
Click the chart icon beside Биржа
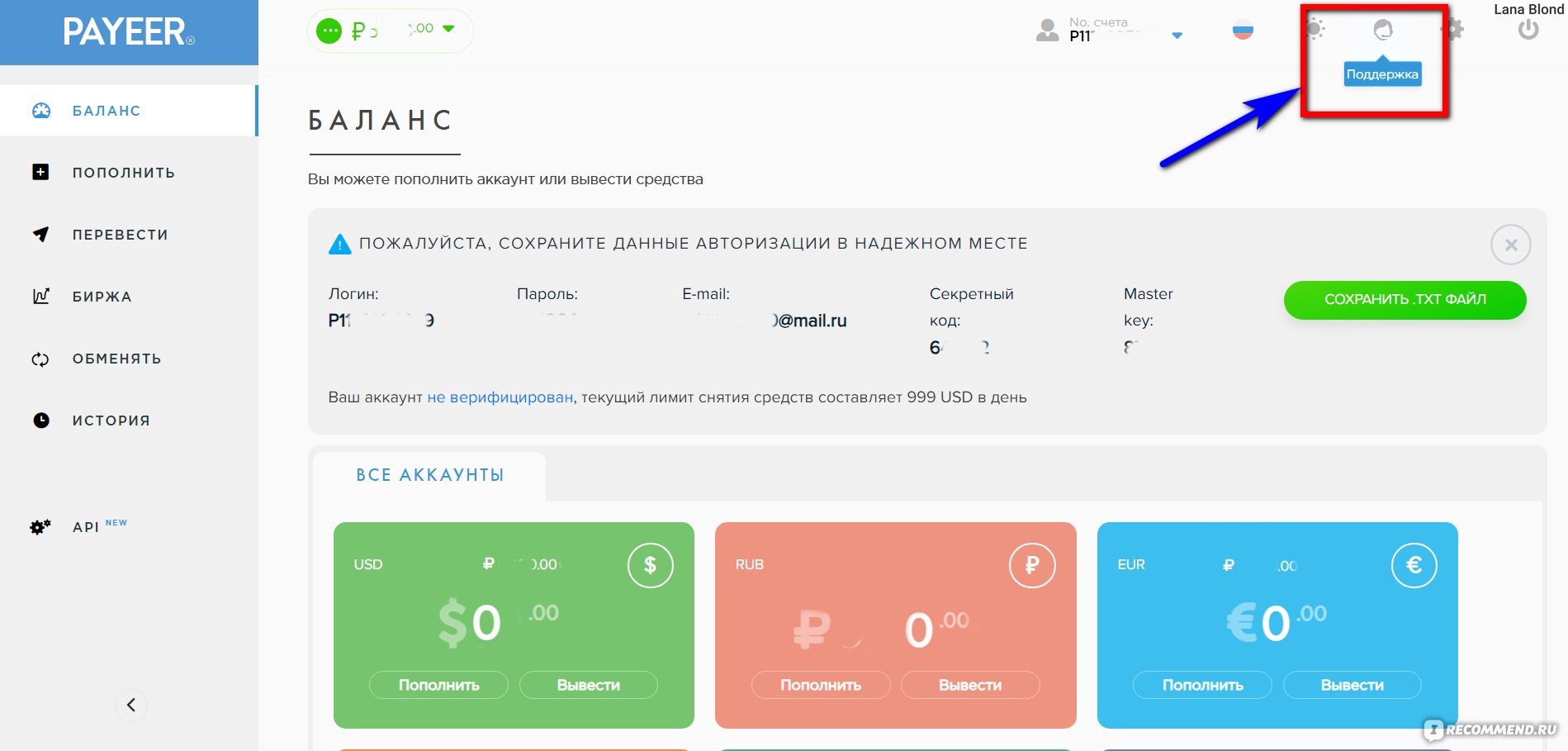pyautogui.click(x=41, y=296)
